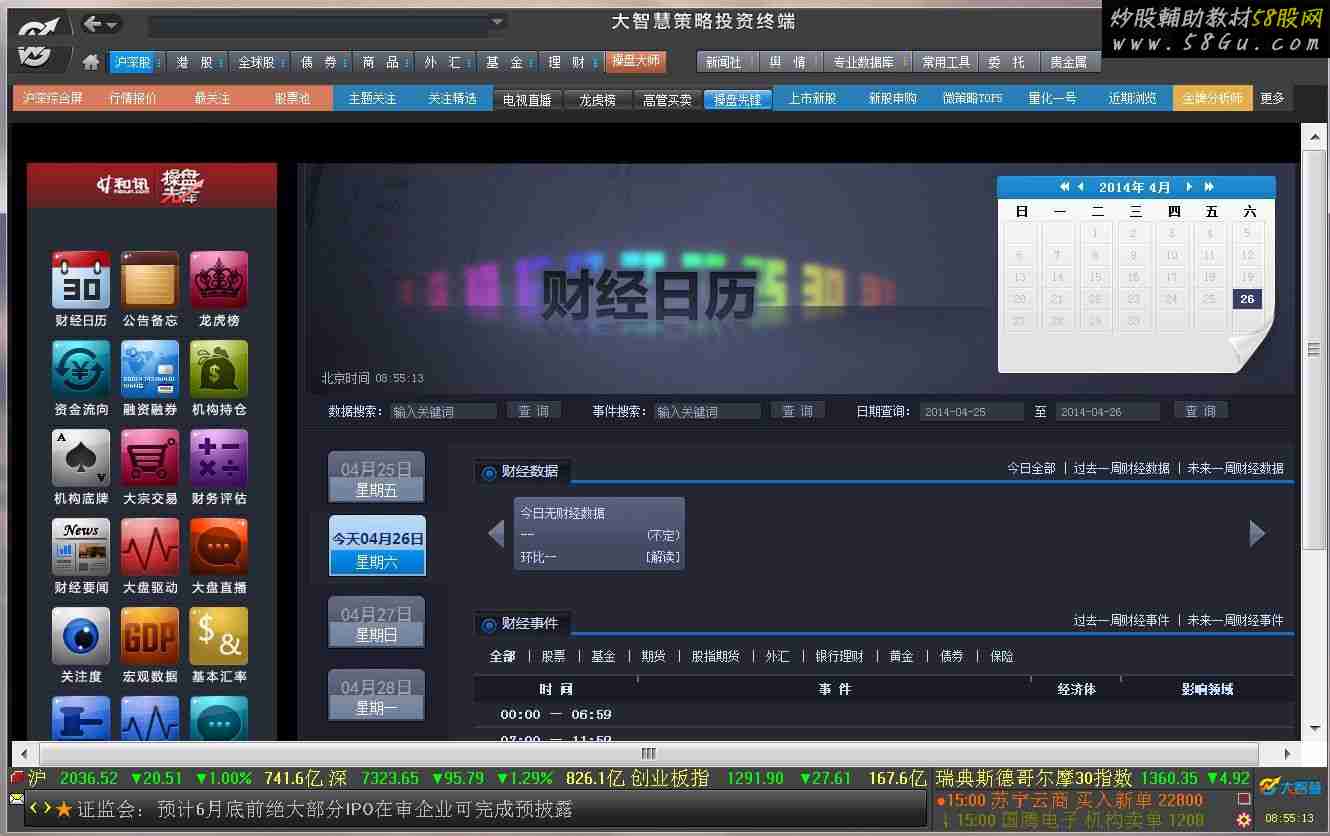Open the 机构持仓 money bag icon
The image size is (1330, 836).
coord(219,369)
